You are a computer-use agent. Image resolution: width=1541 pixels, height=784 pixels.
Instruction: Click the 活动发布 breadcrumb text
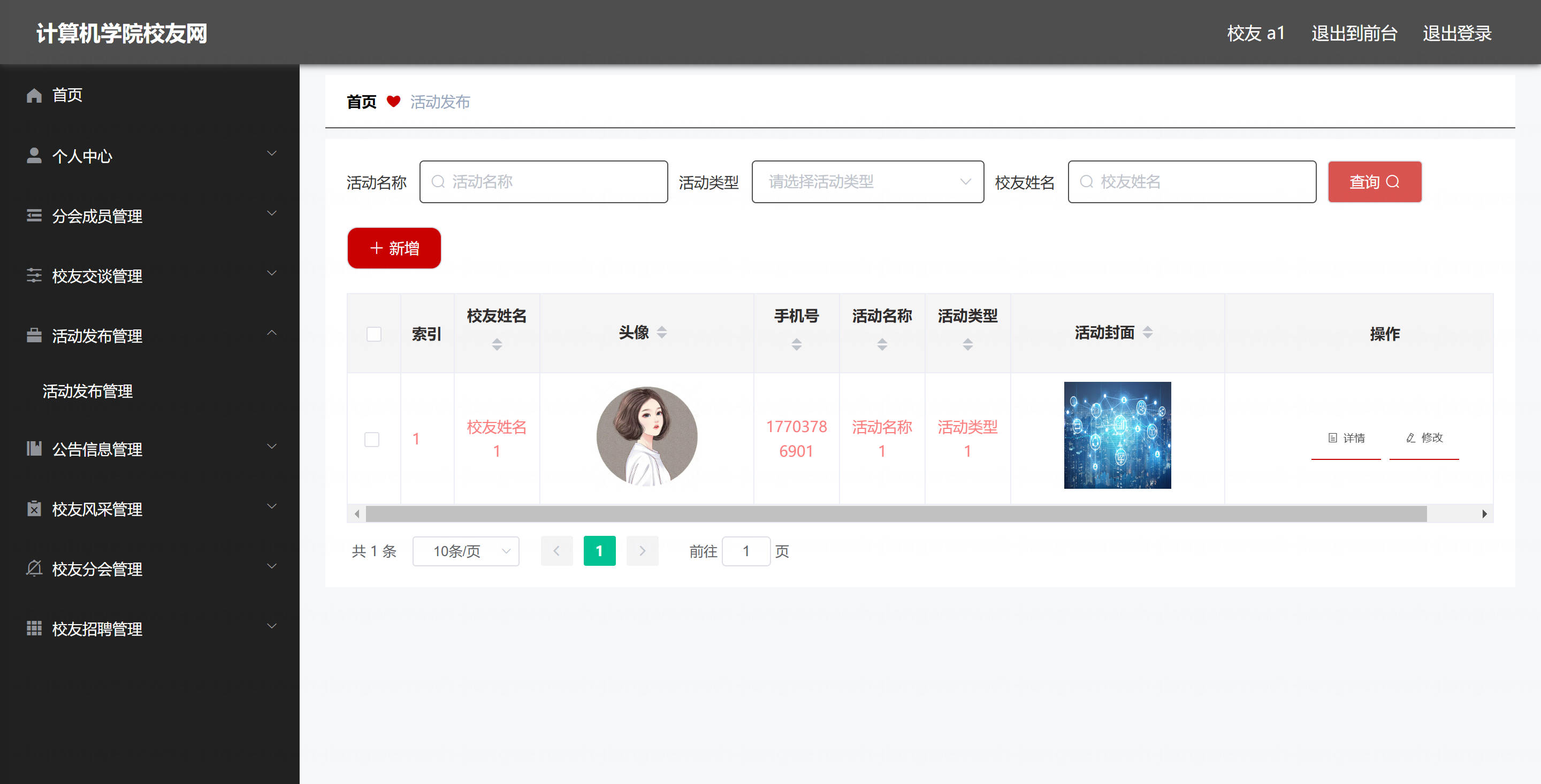point(440,102)
